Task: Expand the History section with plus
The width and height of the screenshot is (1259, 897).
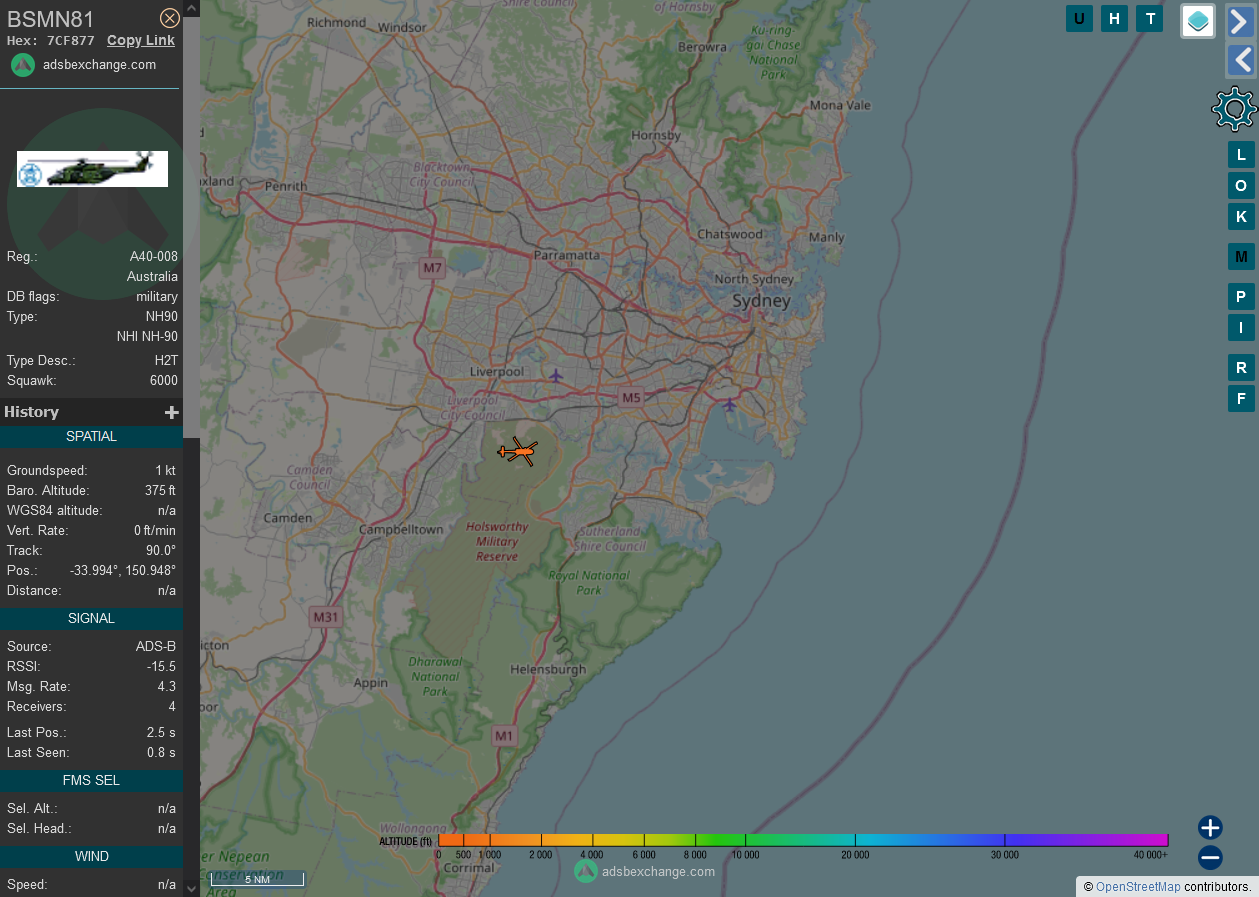Action: pyautogui.click(x=172, y=412)
